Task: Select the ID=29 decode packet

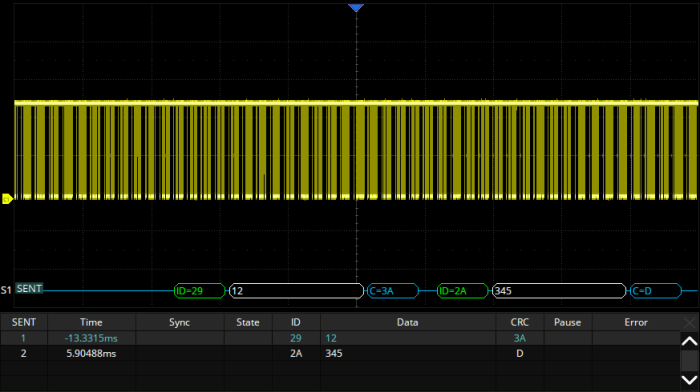Action: (200, 291)
